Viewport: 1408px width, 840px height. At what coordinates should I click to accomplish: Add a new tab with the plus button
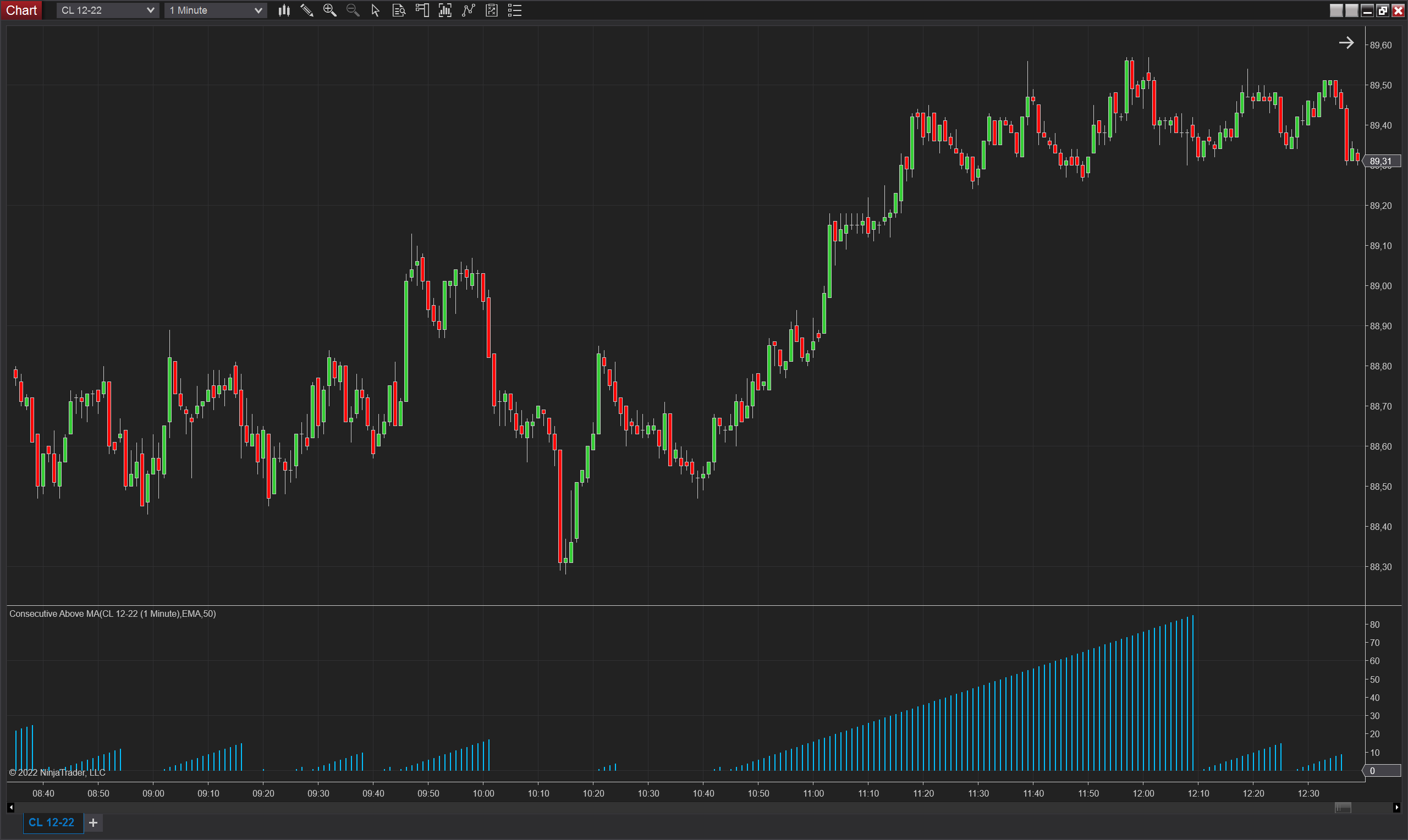pos(94,822)
